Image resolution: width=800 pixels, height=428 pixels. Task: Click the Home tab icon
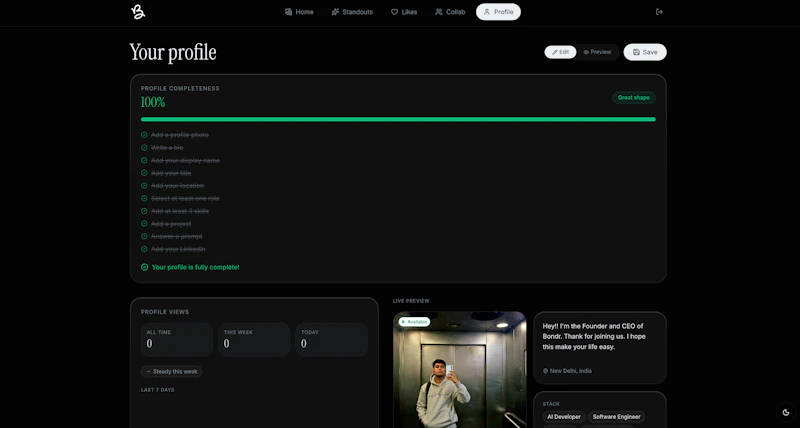(x=288, y=12)
